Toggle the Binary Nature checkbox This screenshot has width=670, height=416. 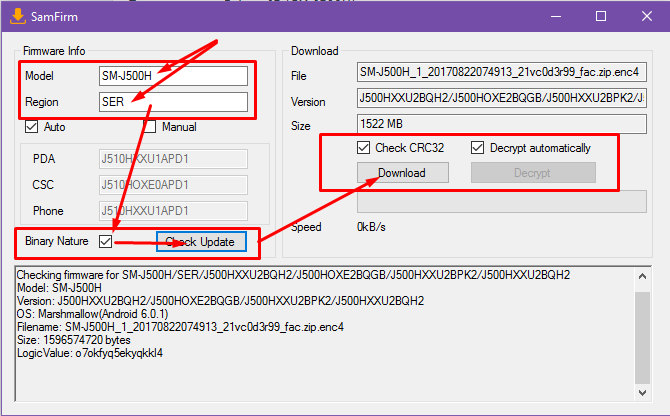(106, 241)
